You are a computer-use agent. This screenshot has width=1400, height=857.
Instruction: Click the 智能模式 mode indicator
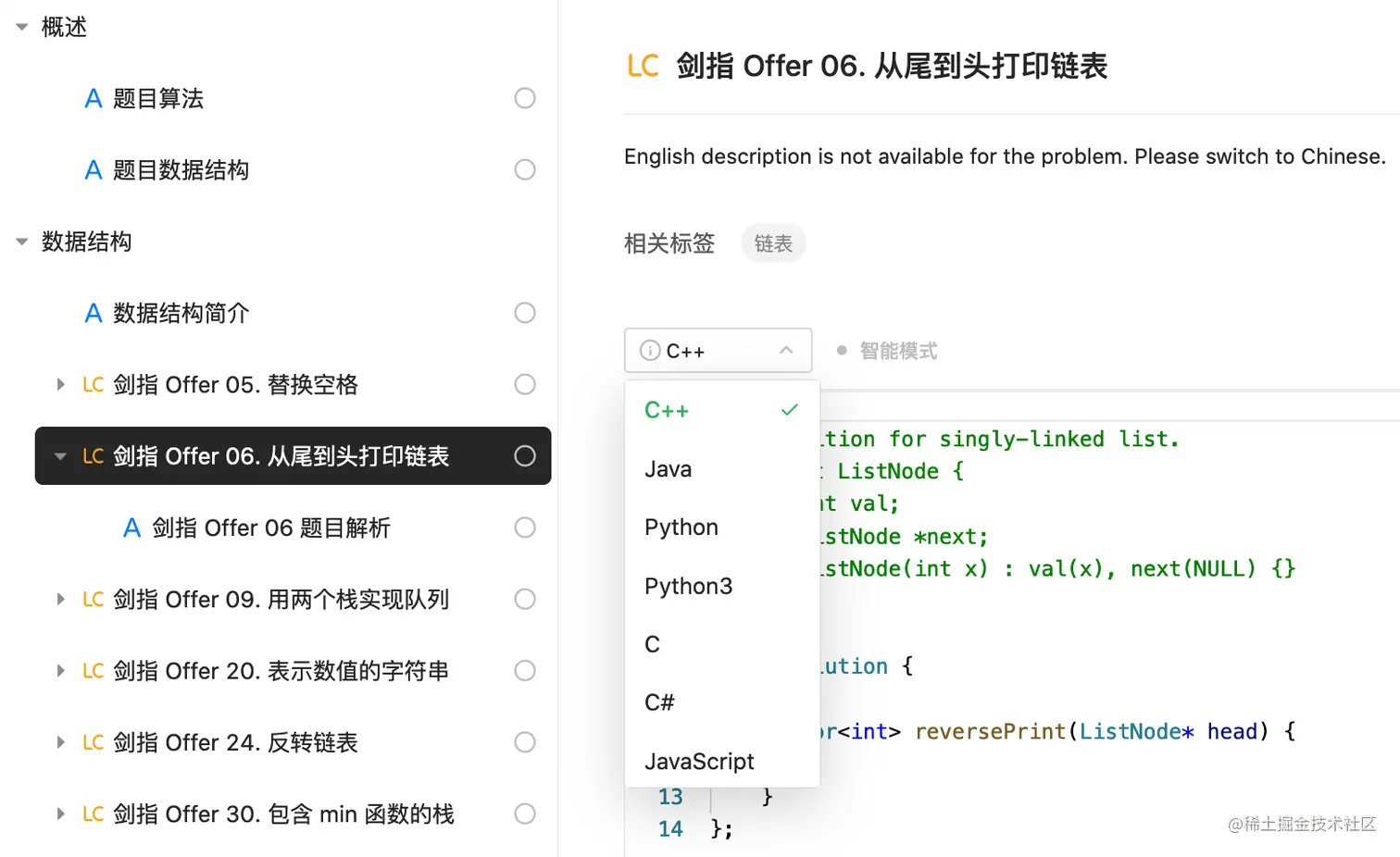(x=888, y=351)
